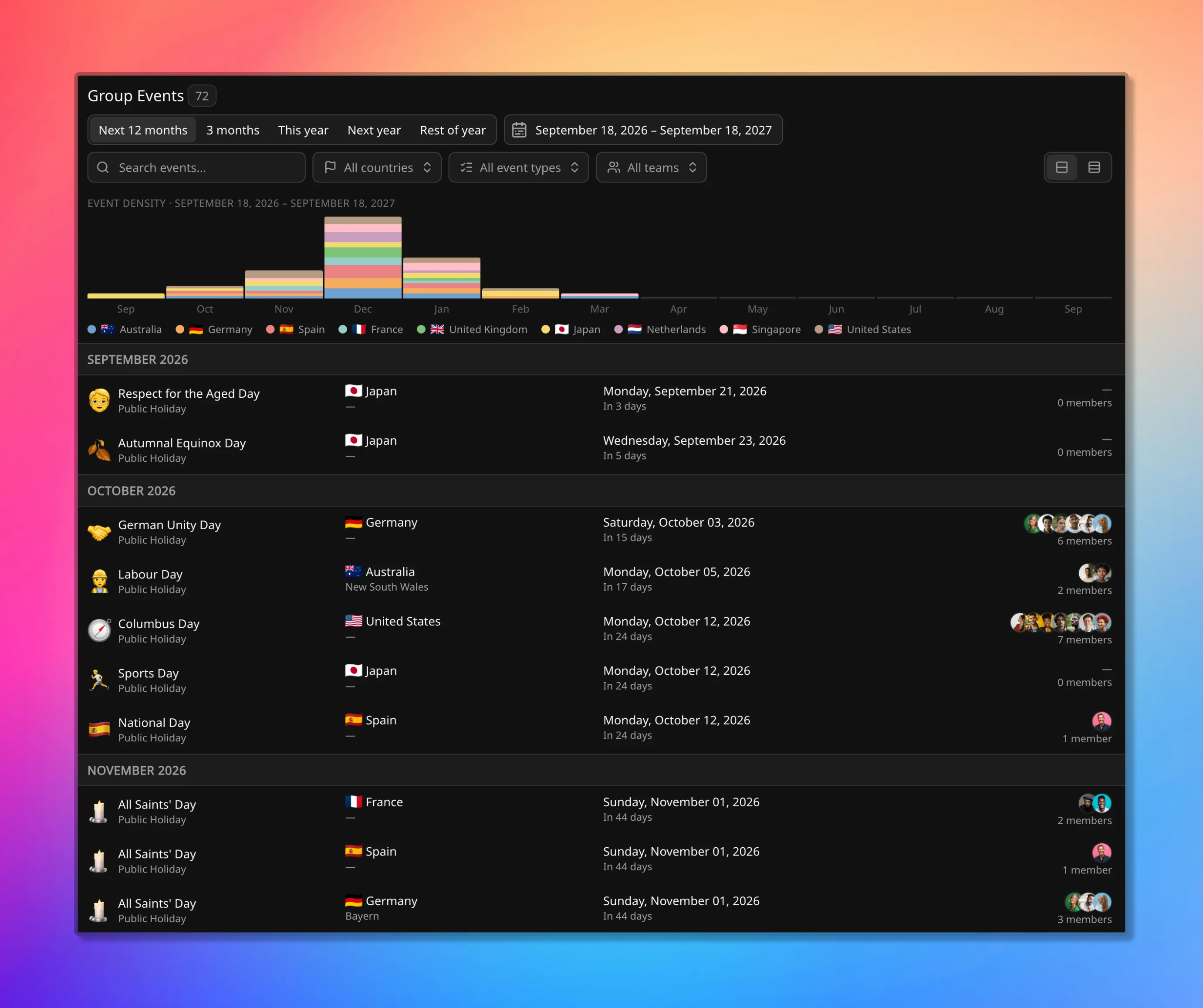This screenshot has height=1008, width=1203.
Task: Toggle Netherlands in the chart legend
Action: click(x=660, y=329)
